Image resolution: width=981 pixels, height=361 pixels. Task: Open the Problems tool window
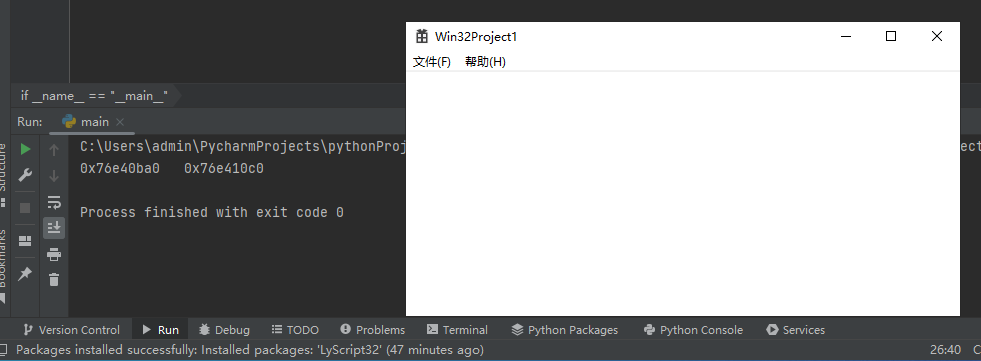[373, 330]
